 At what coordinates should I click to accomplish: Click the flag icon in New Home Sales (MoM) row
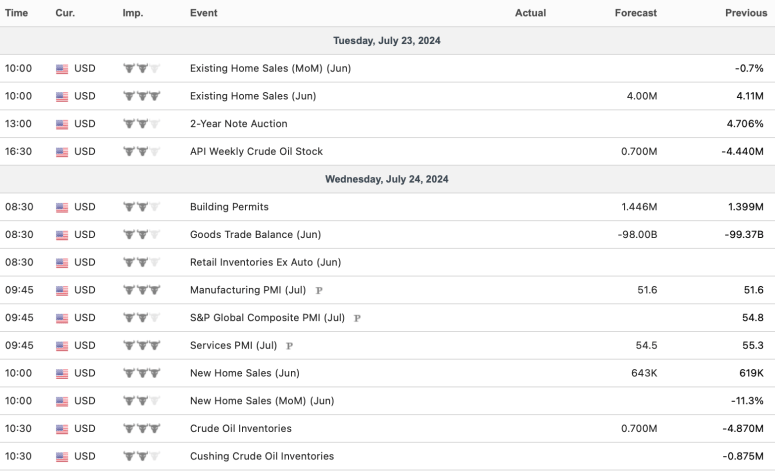tap(62, 401)
